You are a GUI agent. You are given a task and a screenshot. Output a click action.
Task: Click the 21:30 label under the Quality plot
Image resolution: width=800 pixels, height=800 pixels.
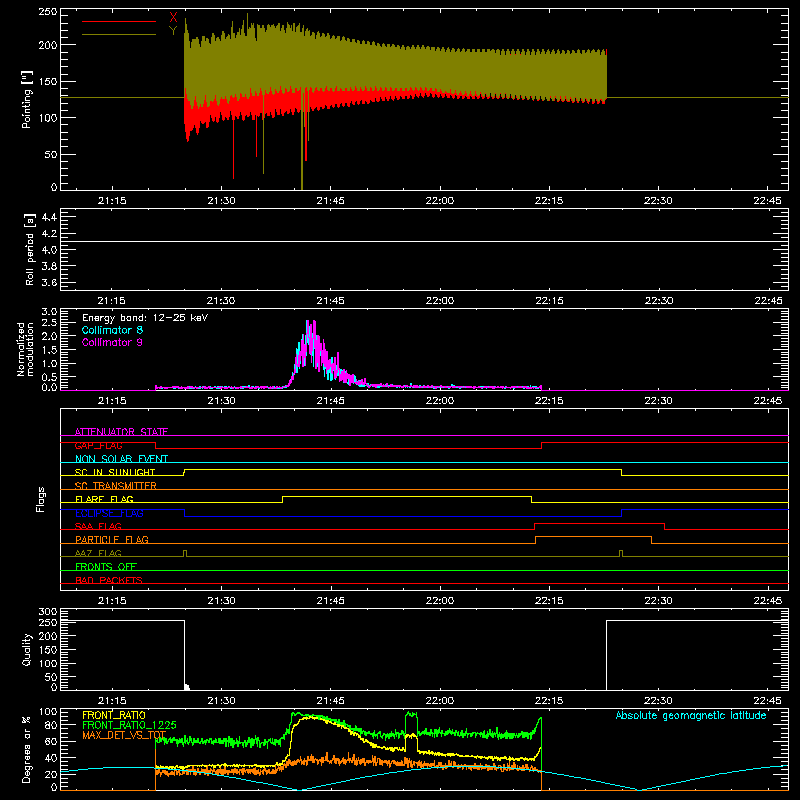(221, 701)
